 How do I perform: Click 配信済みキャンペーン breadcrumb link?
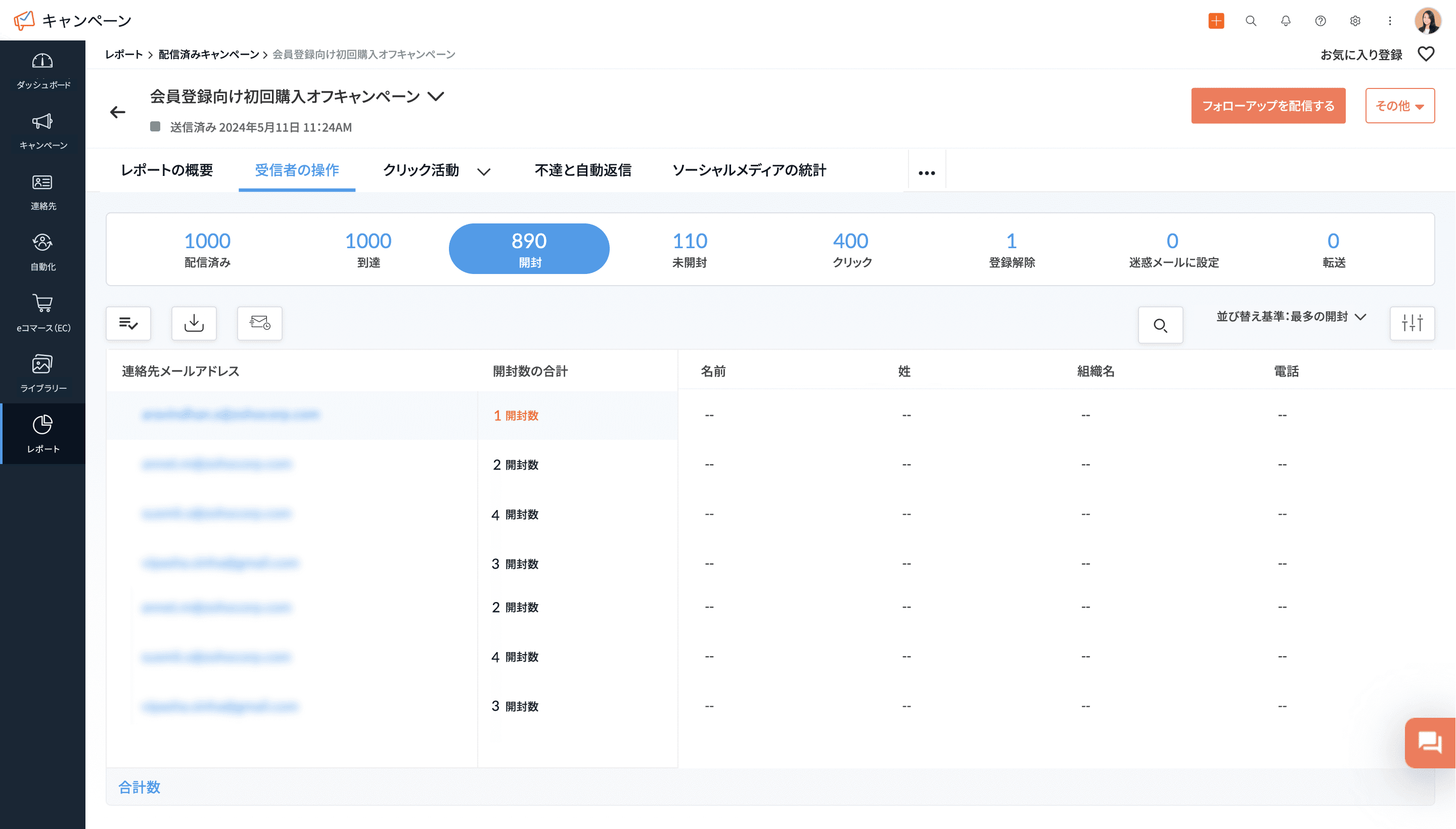pos(208,55)
